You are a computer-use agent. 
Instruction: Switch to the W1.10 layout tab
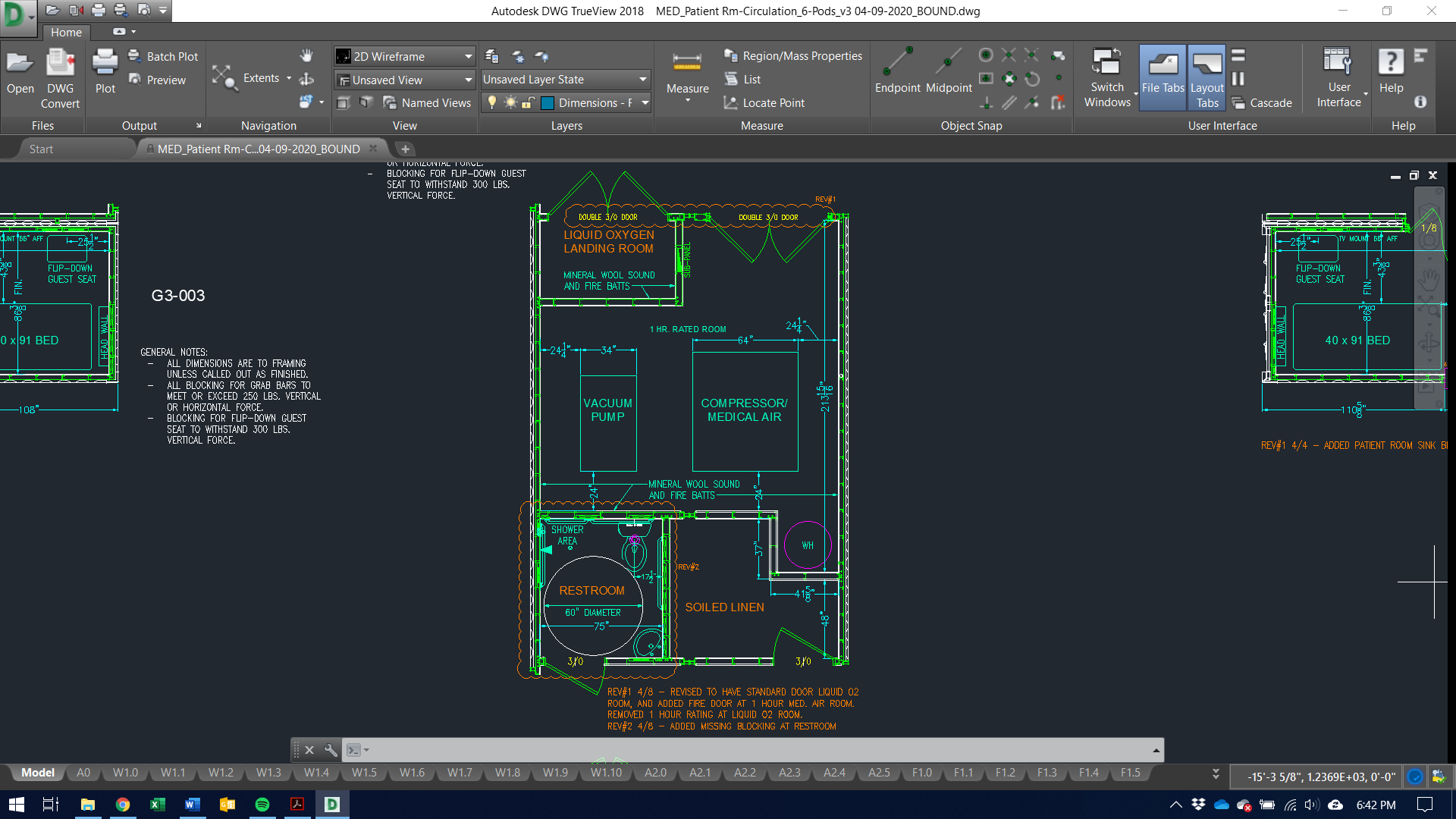pyautogui.click(x=606, y=773)
